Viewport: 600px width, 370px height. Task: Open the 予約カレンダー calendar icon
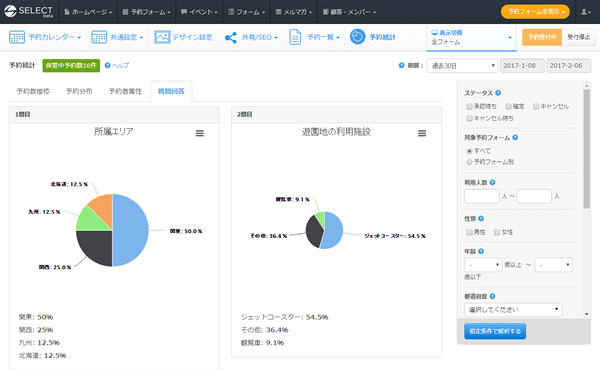(x=17, y=37)
